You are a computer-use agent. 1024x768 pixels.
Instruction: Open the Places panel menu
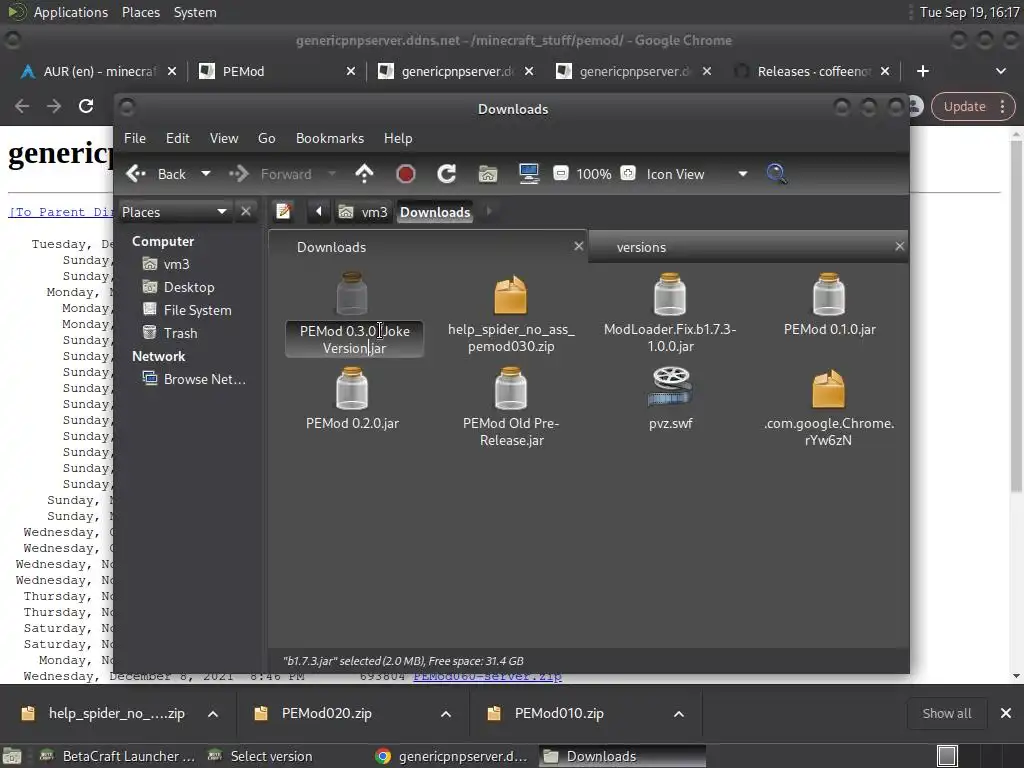coord(140,12)
